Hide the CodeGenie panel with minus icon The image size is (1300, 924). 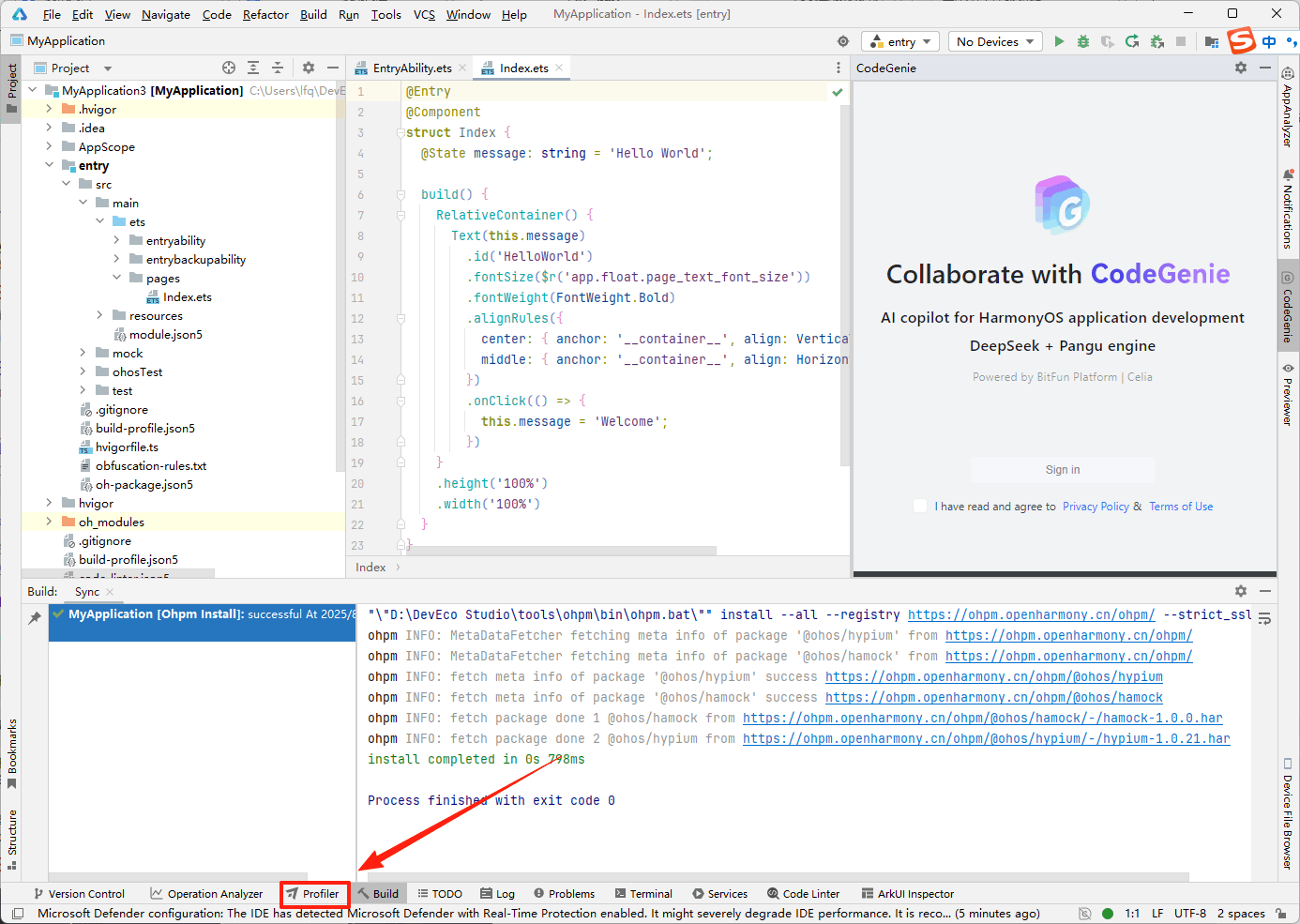pyautogui.click(x=1265, y=68)
